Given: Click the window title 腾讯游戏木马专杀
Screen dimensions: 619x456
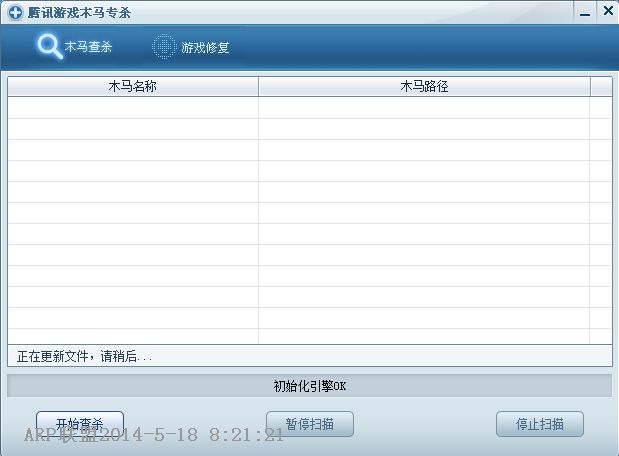Looking at the screenshot, I should pyautogui.click(x=79, y=13).
